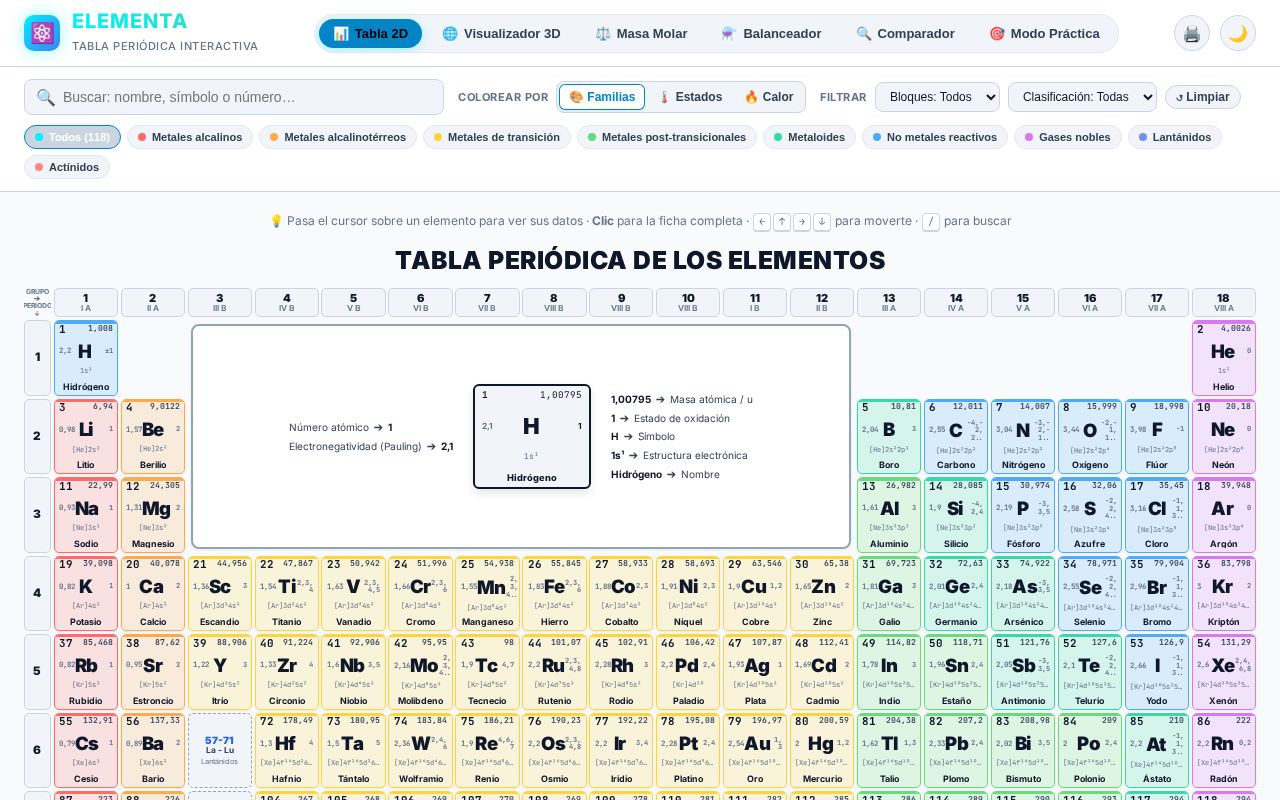Click the 57-71 La-Lu lanthanides placeholder

tap(220, 750)
